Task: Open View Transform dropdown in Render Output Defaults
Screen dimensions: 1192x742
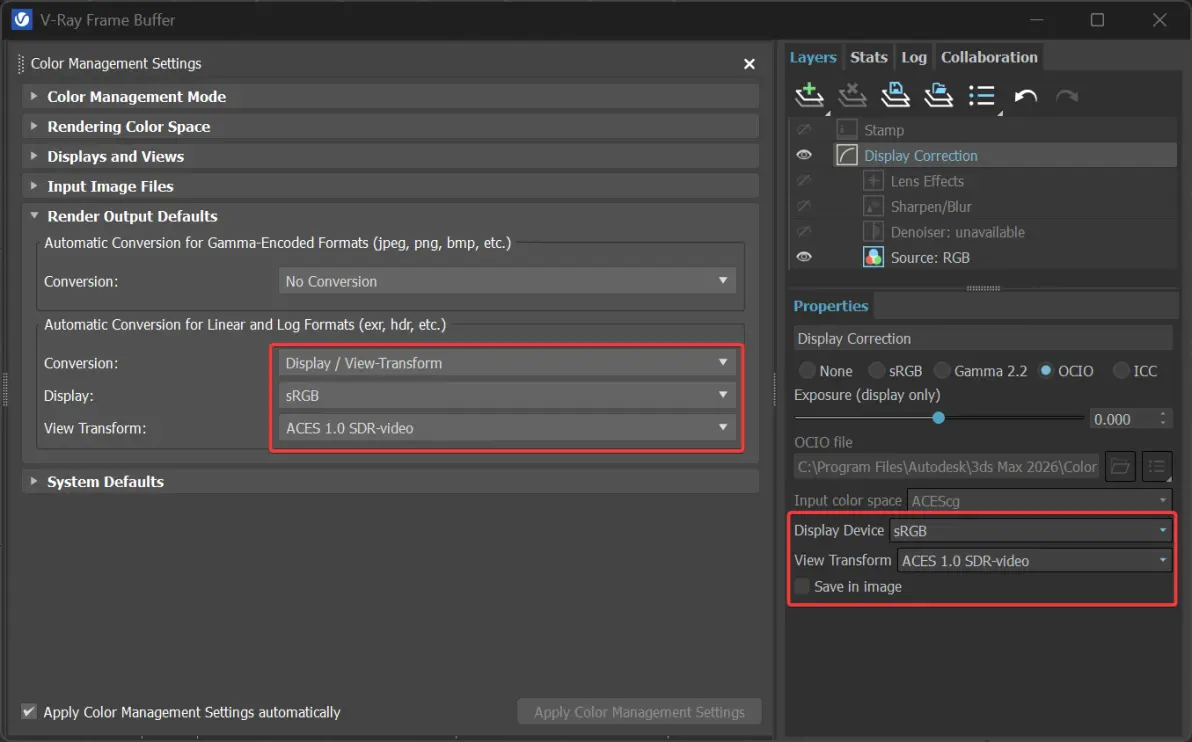Action: (x=507, y=428)
